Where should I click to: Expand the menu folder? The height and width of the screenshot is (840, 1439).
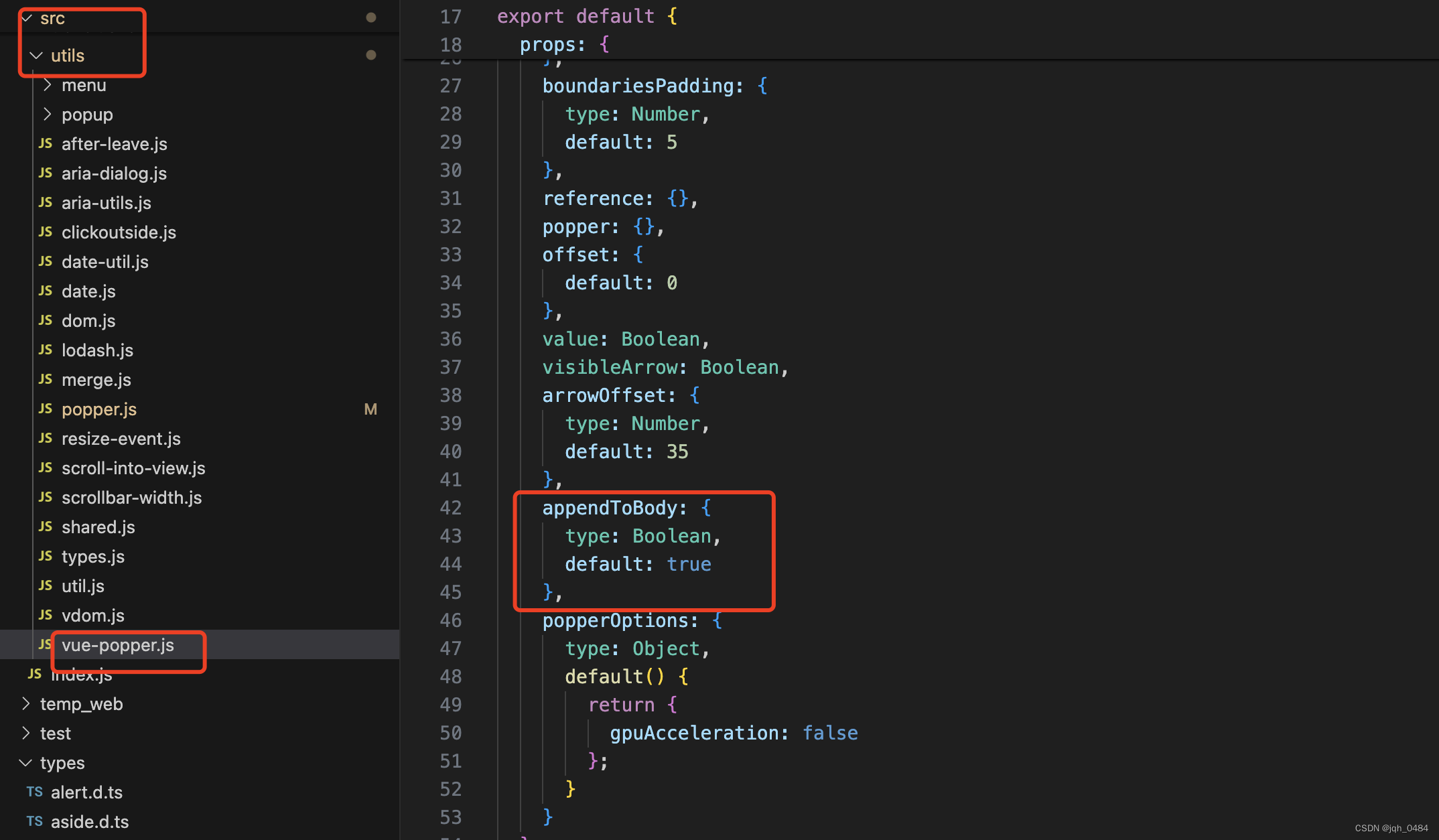point(47,84)
